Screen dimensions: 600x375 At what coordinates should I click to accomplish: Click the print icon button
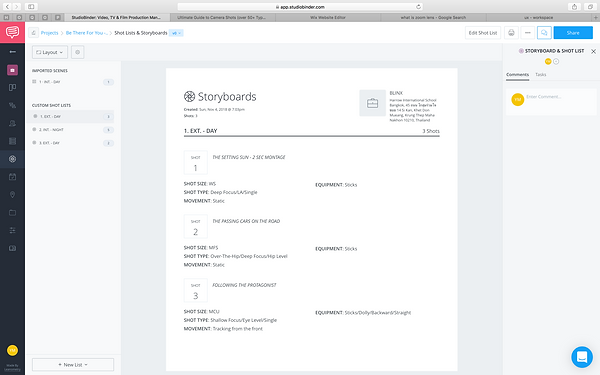tap(511, 33)
